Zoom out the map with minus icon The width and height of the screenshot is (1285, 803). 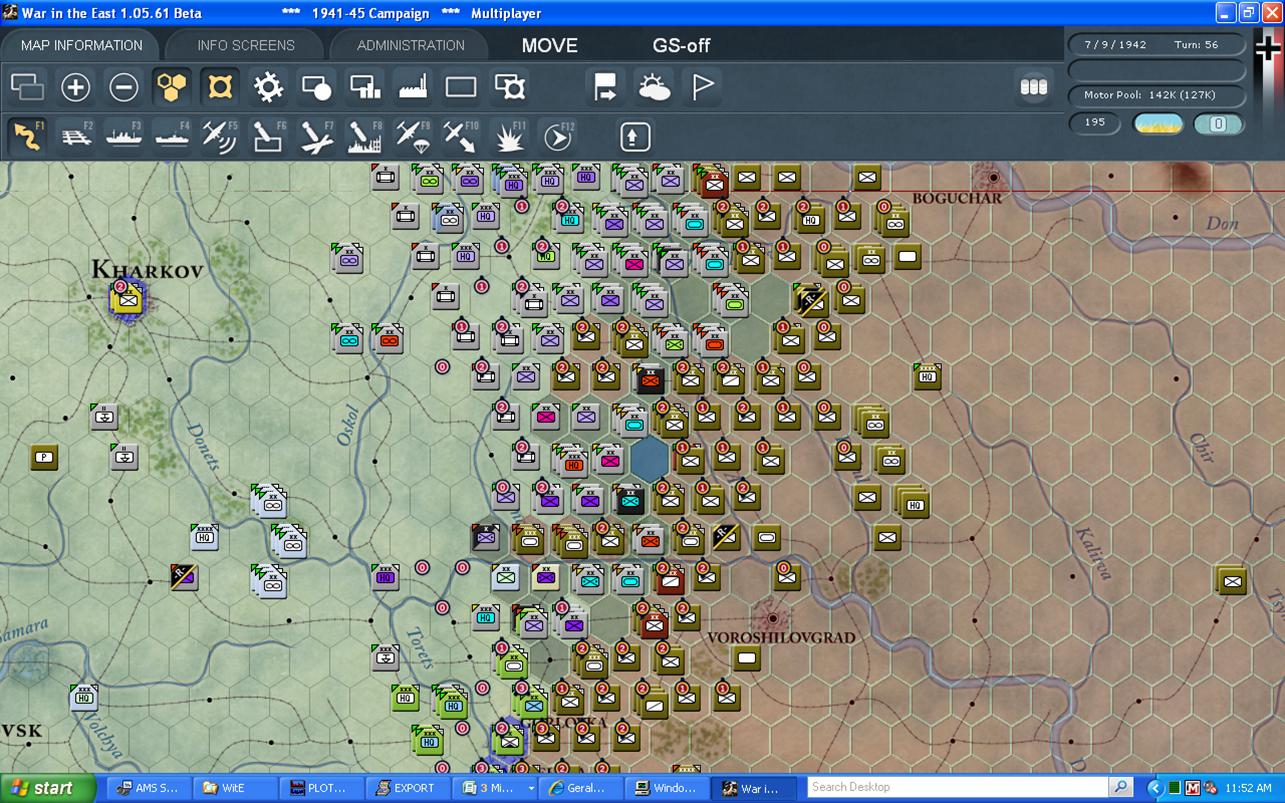pyautogui.click(x=124, y=87)
